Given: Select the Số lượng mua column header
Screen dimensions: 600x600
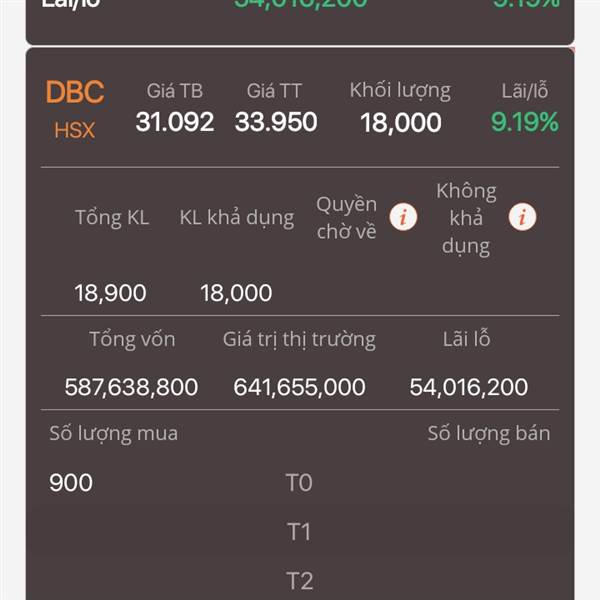Looking at the screenshot, I should [x=114, y=434].
